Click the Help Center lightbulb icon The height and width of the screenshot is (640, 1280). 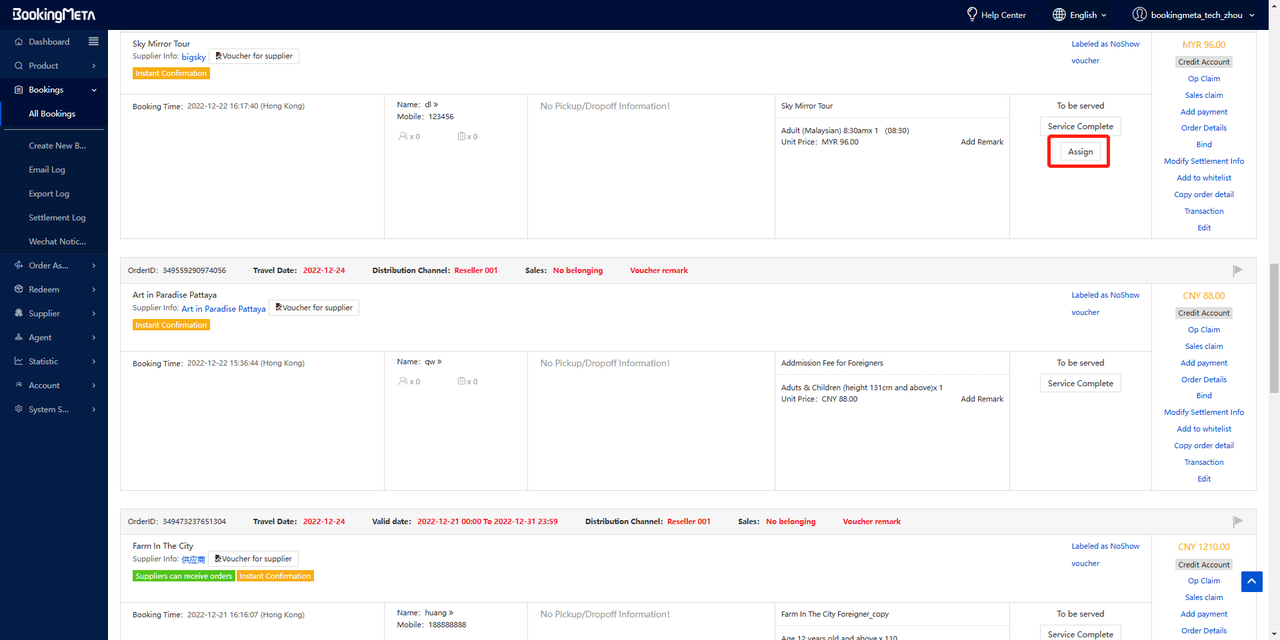(x=971, y=15)
